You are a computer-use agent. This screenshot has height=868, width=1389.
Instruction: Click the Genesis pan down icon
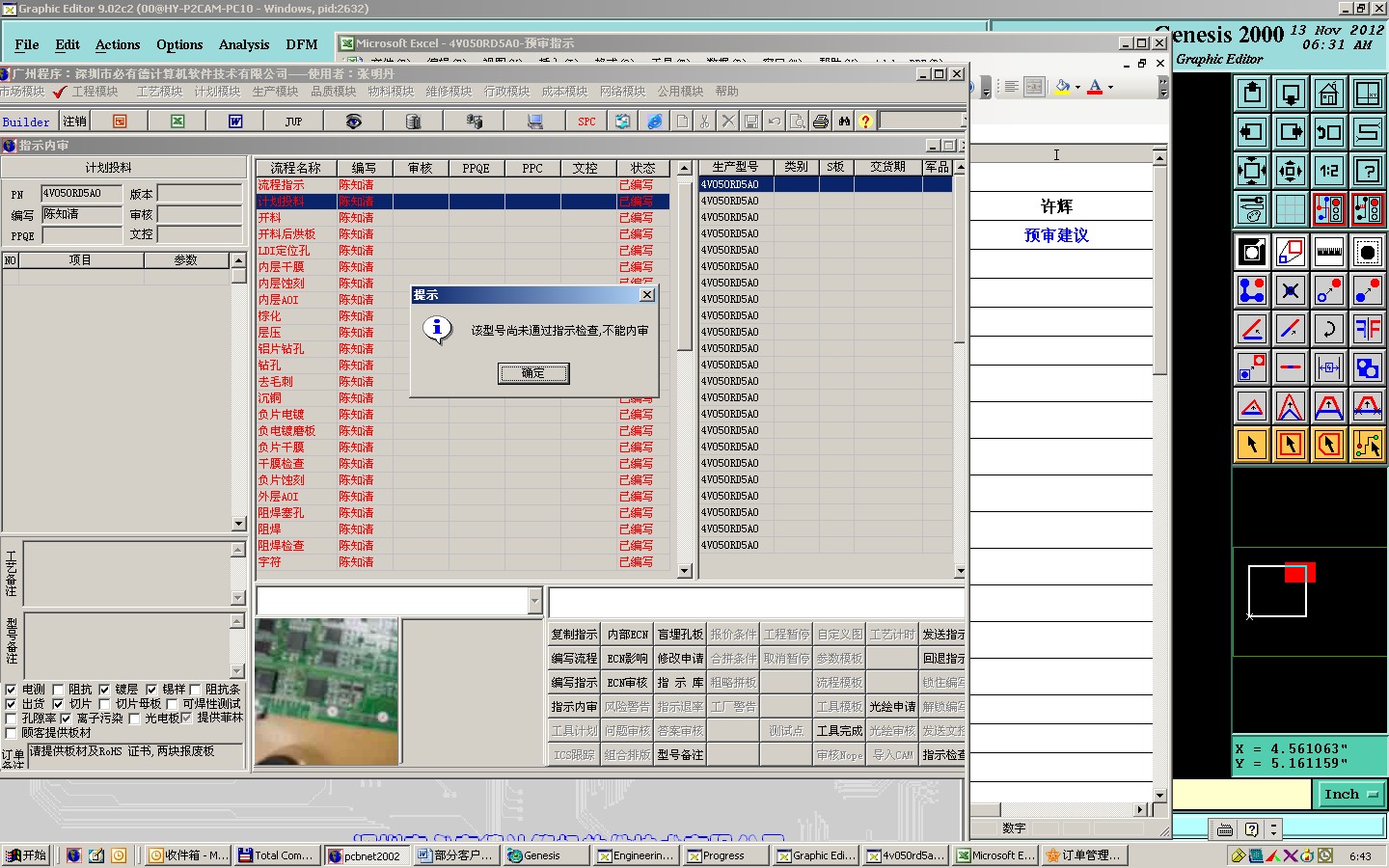coord(1291,94)
